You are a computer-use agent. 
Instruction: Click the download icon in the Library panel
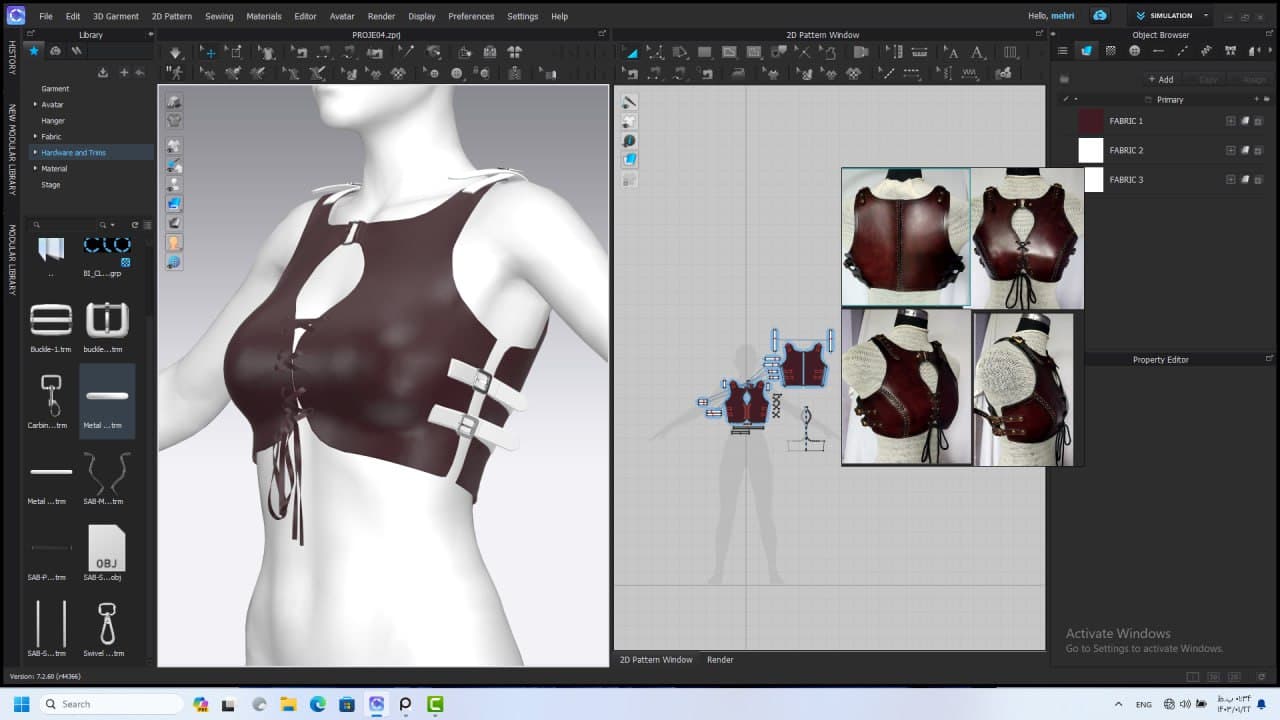(102, 72)
